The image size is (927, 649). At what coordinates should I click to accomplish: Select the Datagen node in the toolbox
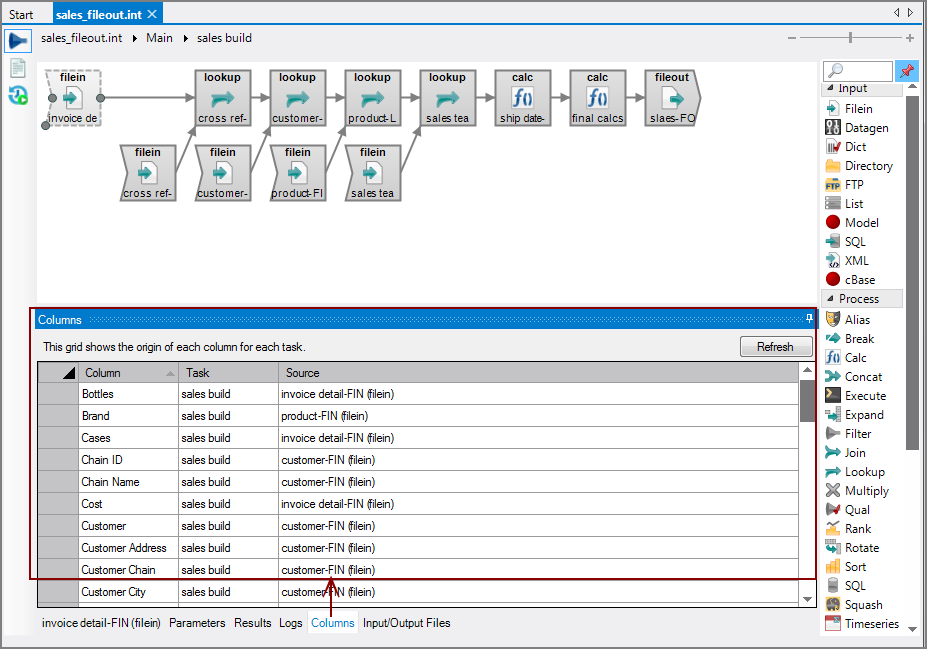[x=866, y=127]
